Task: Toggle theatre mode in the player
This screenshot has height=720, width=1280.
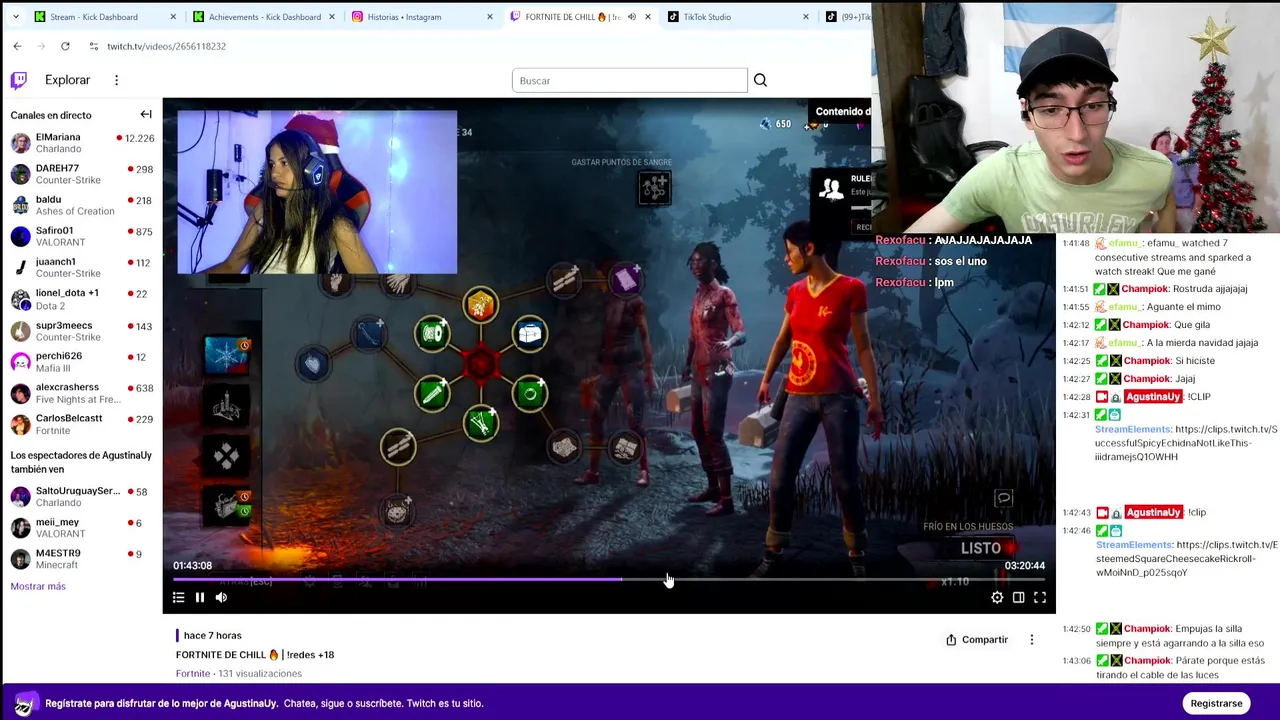Action: tap(1018, 597)
